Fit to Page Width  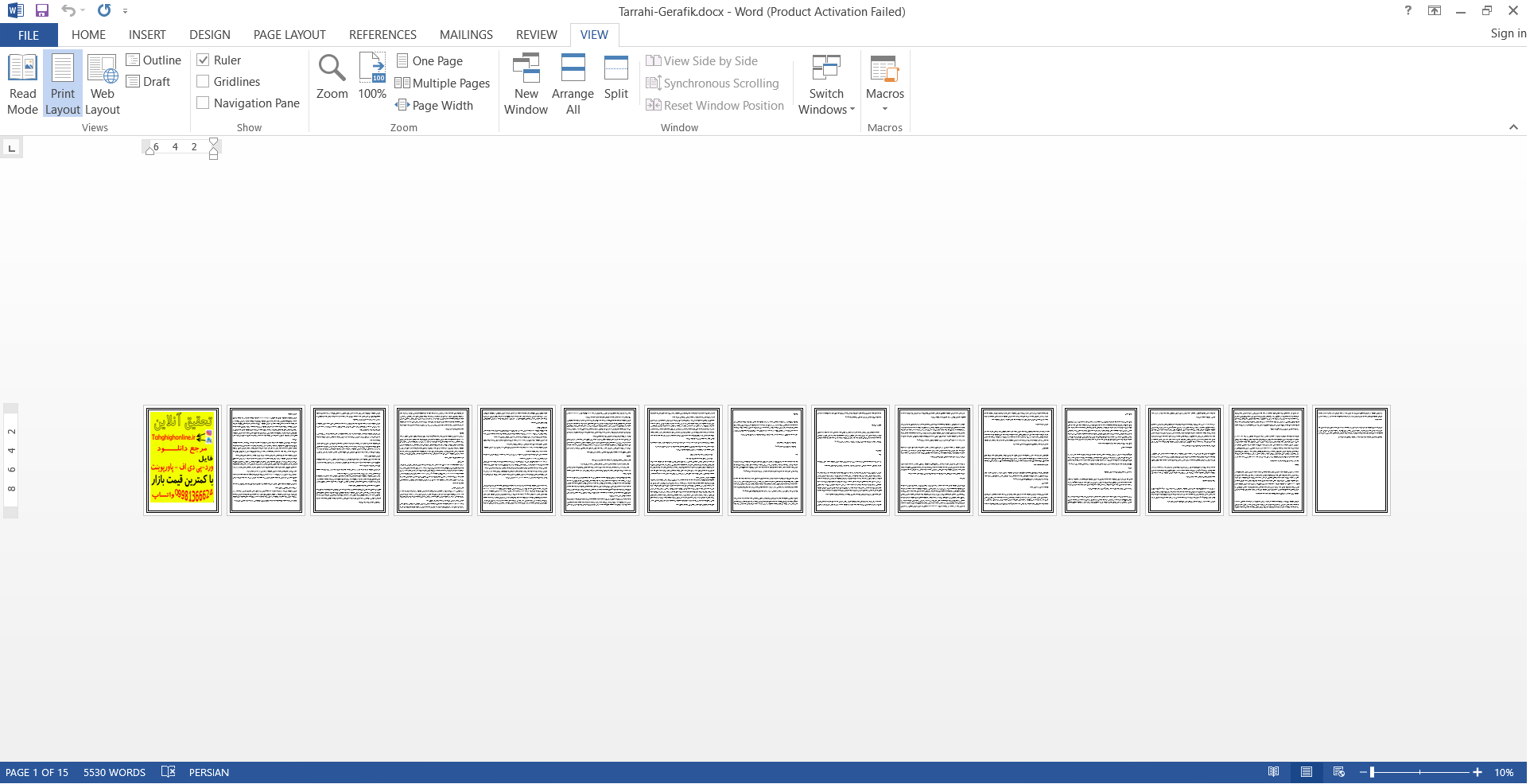[x=434, y=106]
